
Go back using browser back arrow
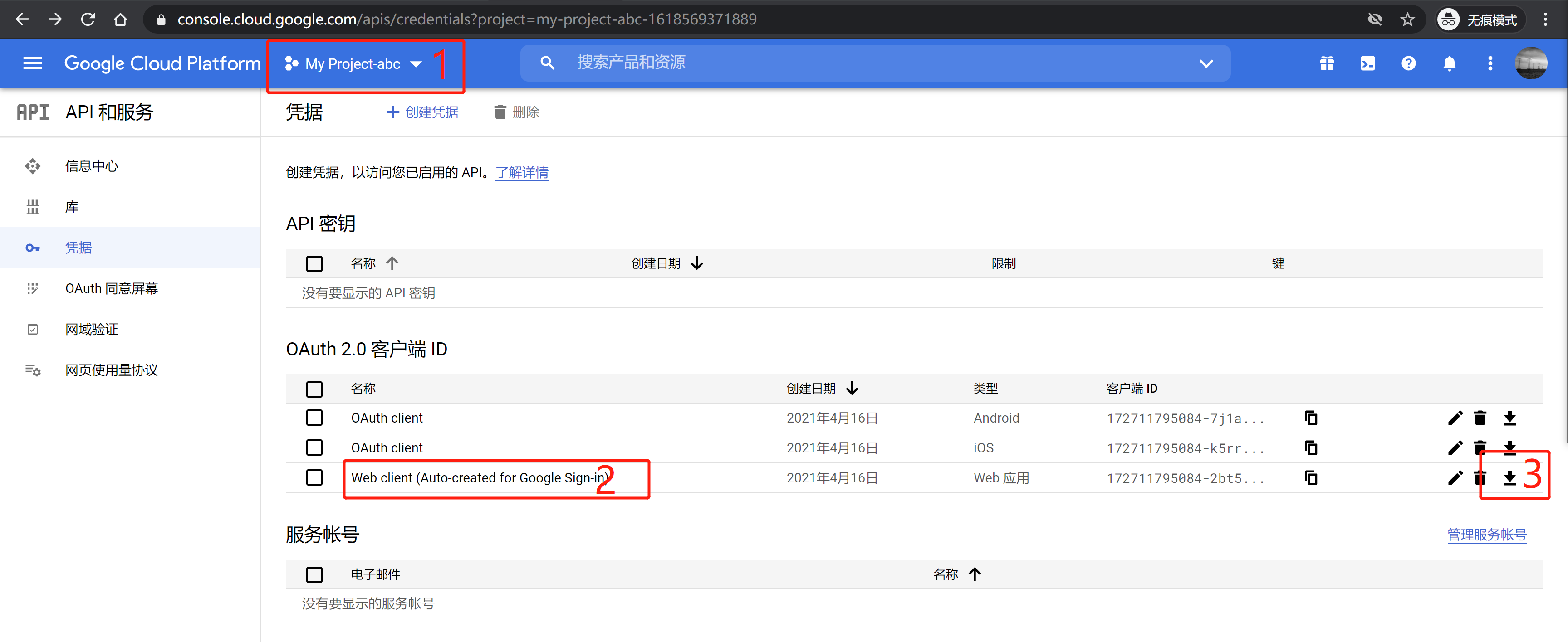[x=23, y=19]
